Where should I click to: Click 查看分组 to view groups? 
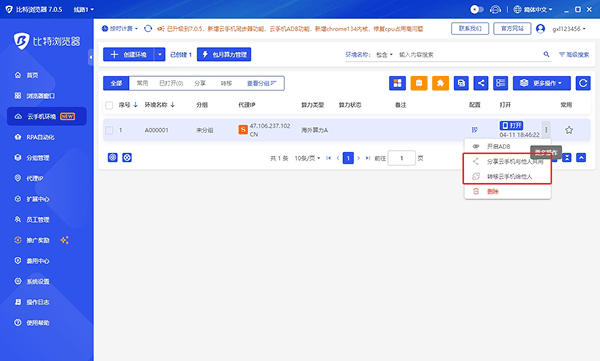tap(261, 83)
